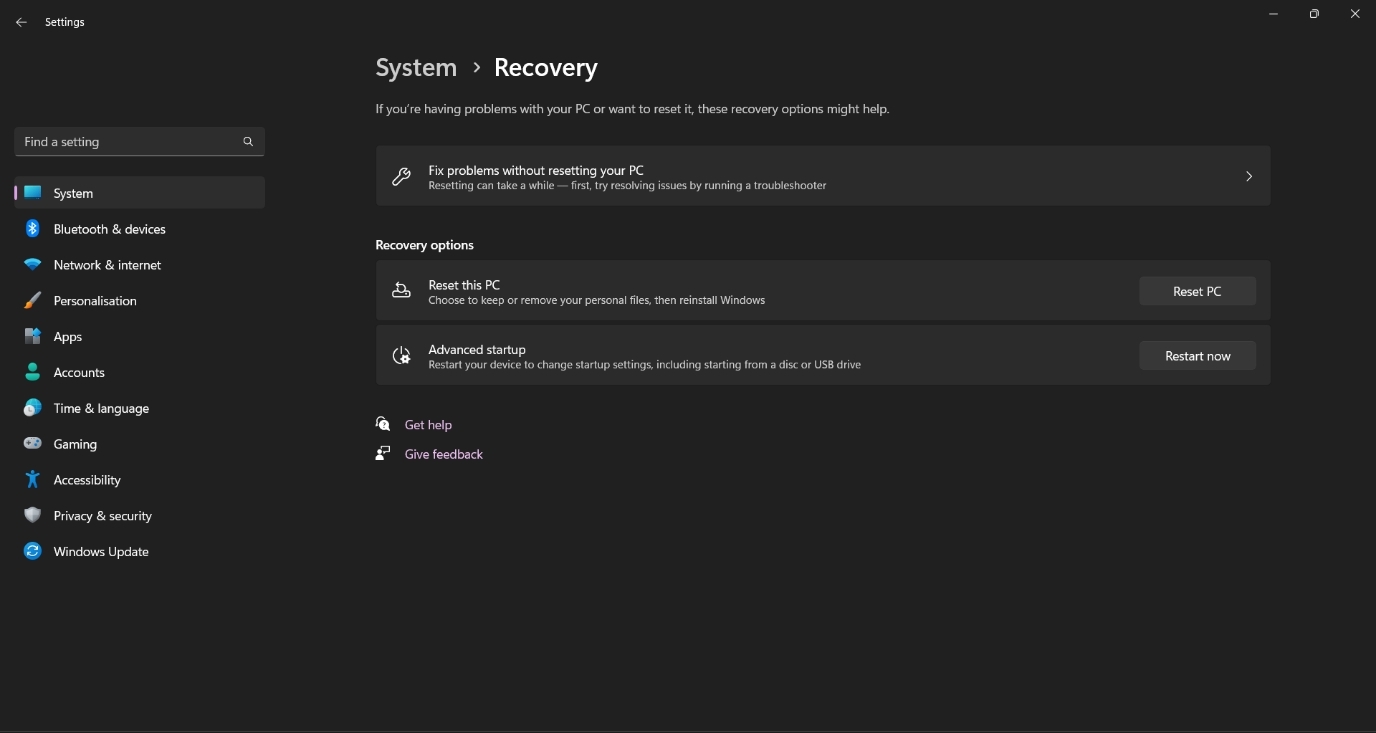Click the Reset this PC icon
Screen dimensions: 1376x733
click(x=401, y=291)
